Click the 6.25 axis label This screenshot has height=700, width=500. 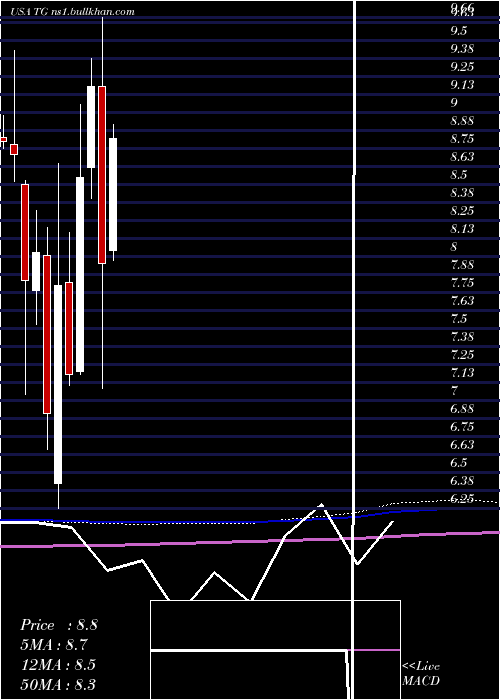click(462, 499)
